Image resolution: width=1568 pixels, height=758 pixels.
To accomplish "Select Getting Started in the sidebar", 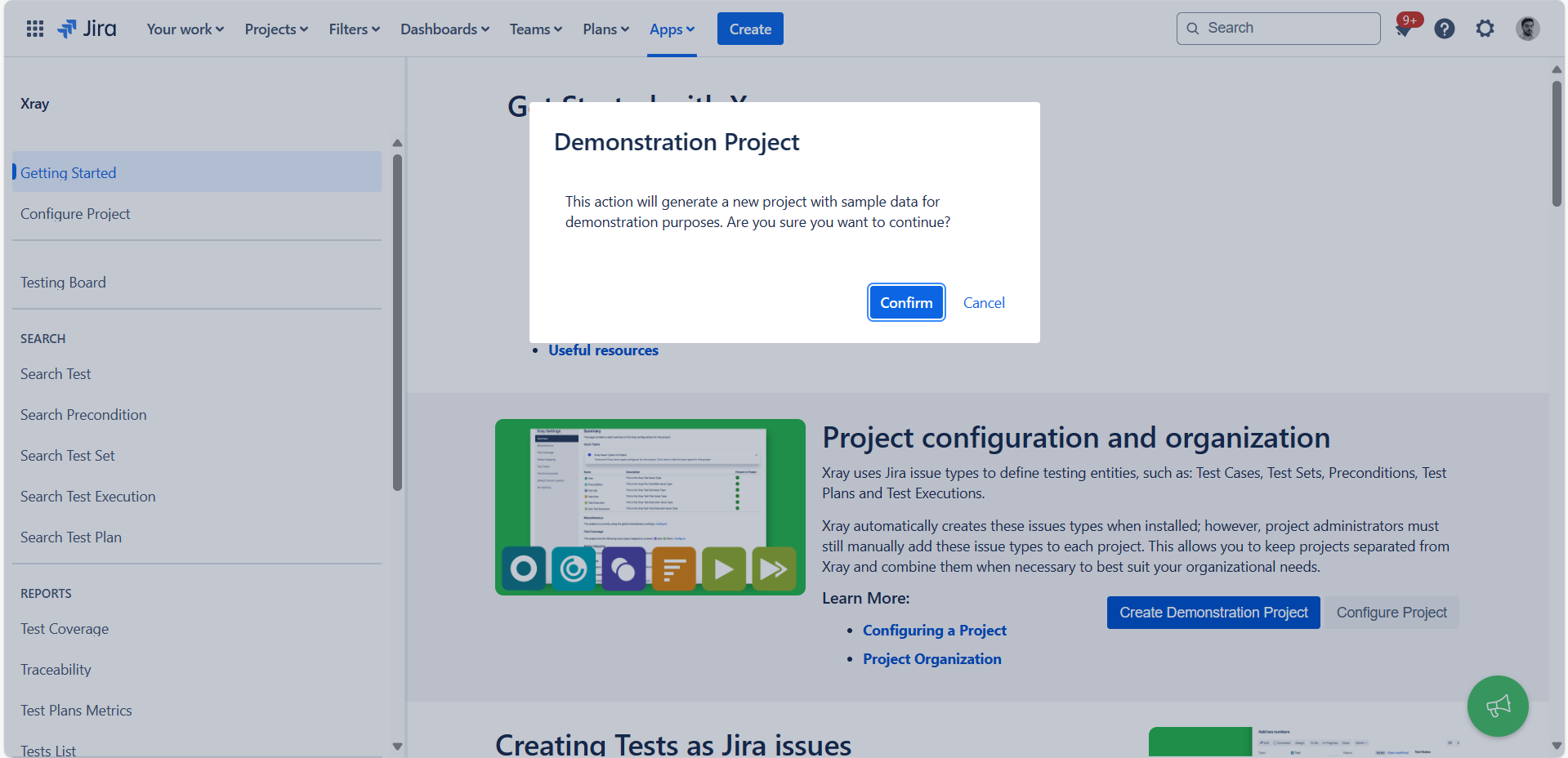I will click(x=197, y=172).
